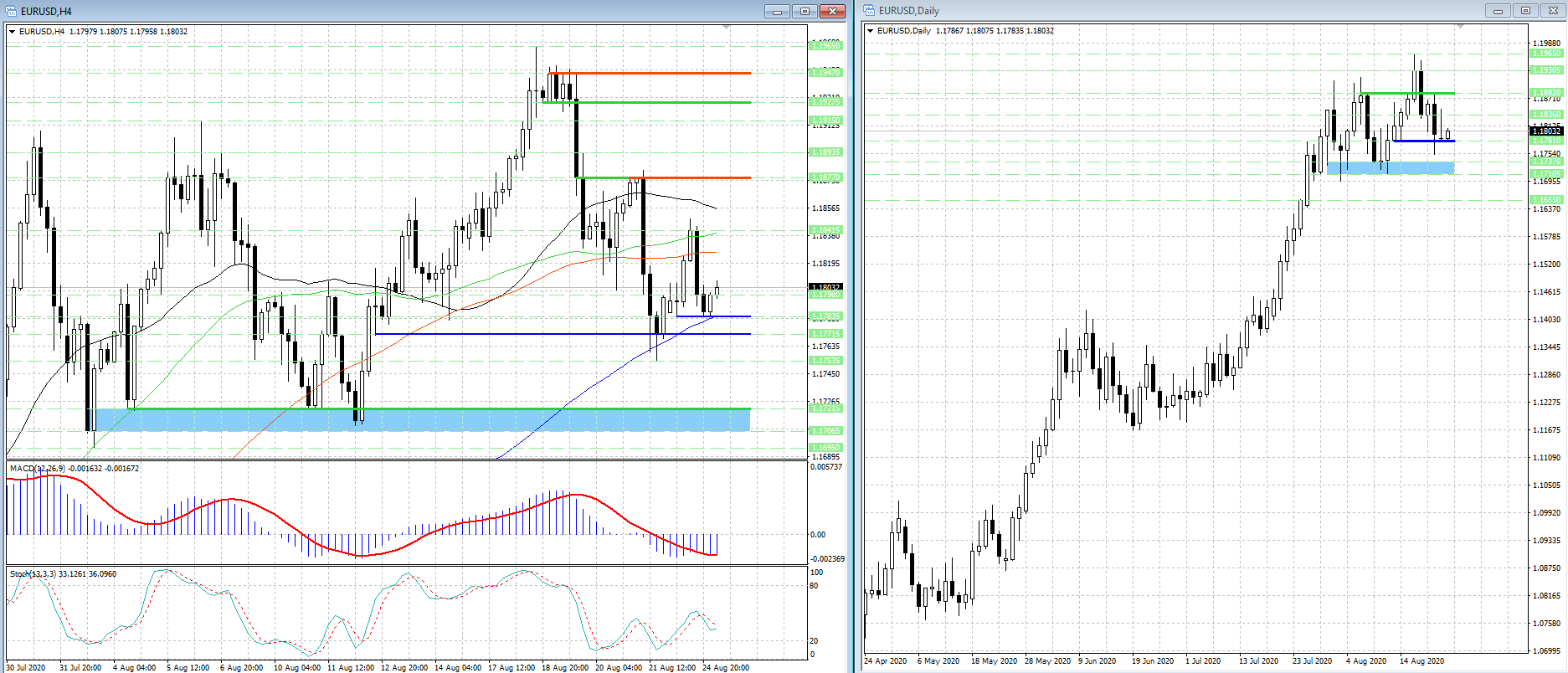Click the H4 chart shift marker triangle
Screen dimensions: 1568x673
pos(726,28)
